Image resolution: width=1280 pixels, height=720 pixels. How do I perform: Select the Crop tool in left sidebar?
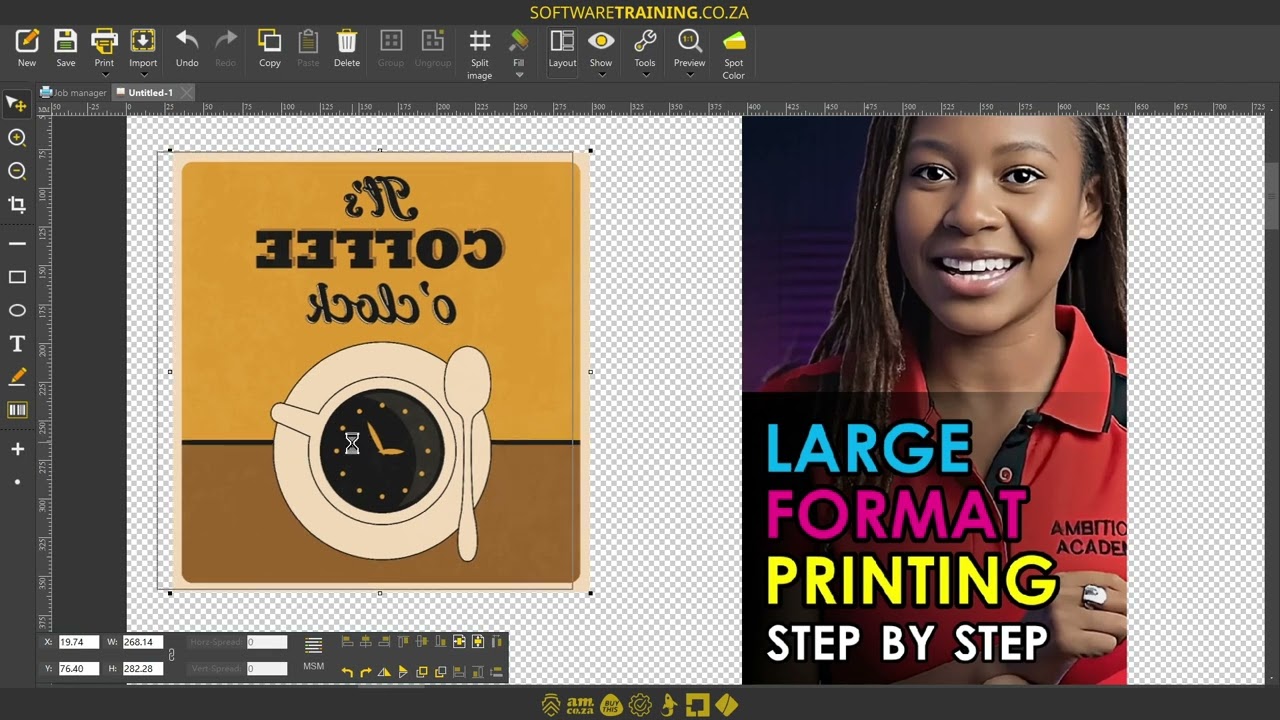(17, 205)
